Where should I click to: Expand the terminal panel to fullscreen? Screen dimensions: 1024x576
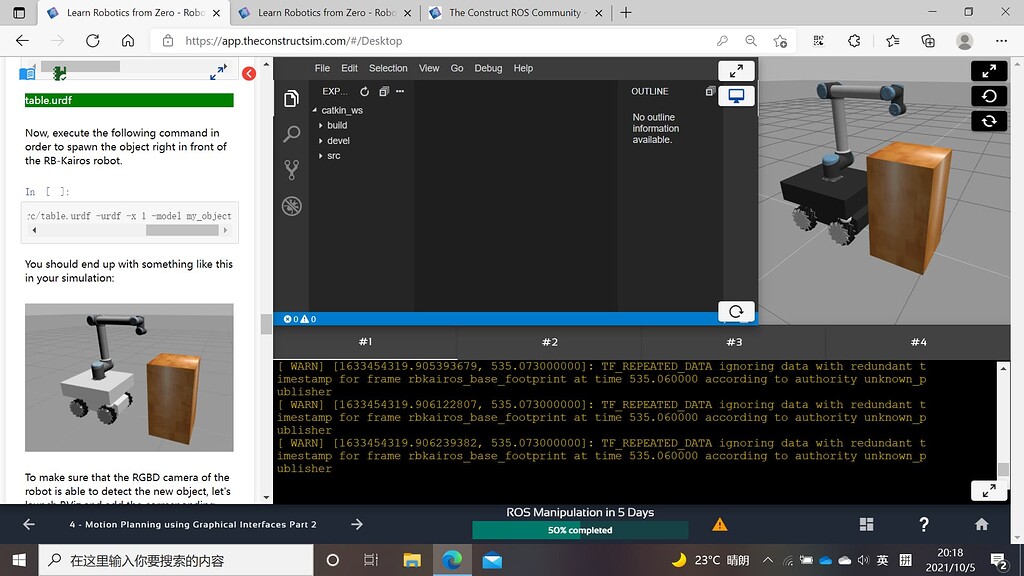coord(989,490)
